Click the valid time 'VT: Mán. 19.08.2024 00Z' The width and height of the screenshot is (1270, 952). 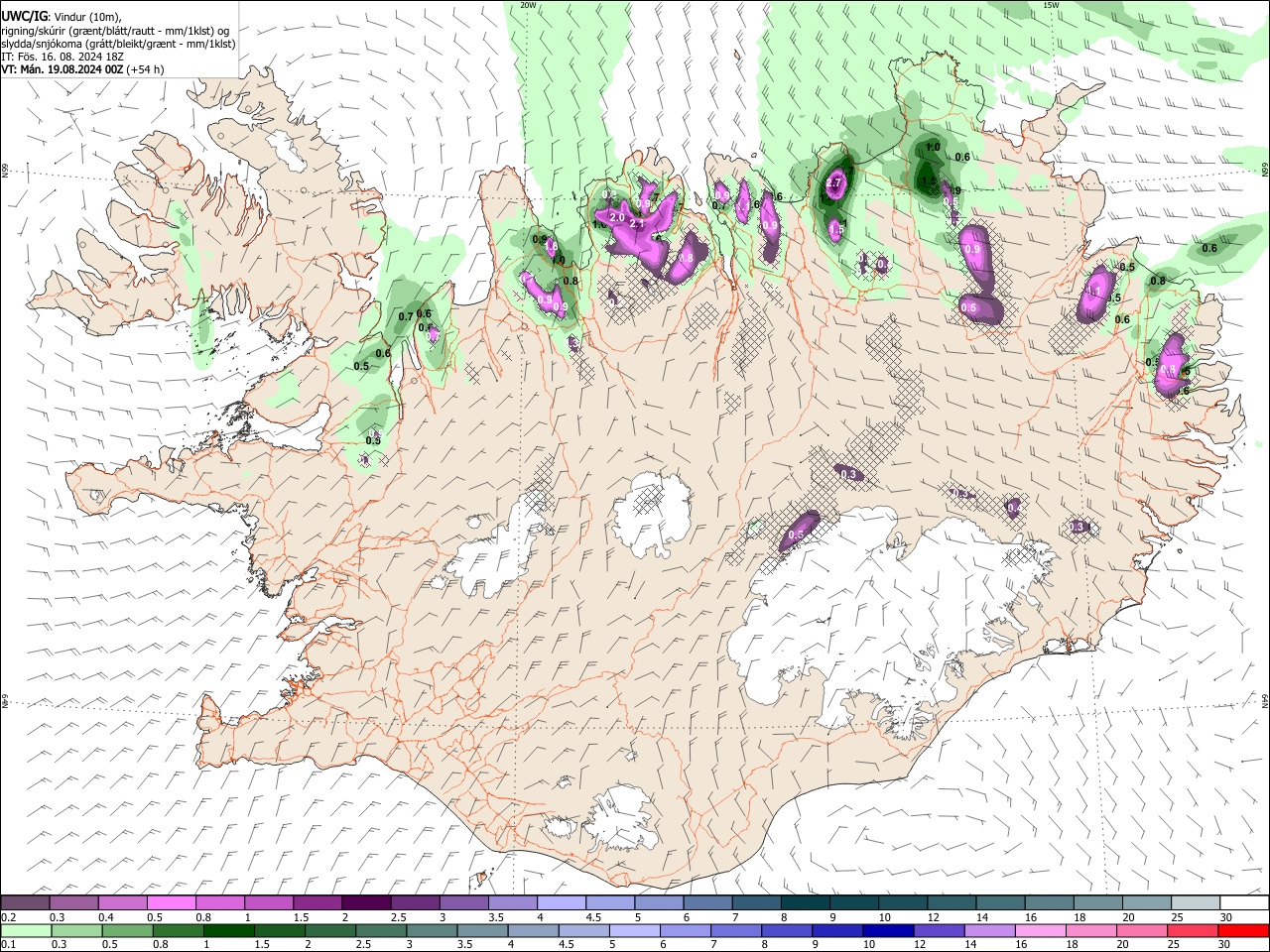coord(63,69)
